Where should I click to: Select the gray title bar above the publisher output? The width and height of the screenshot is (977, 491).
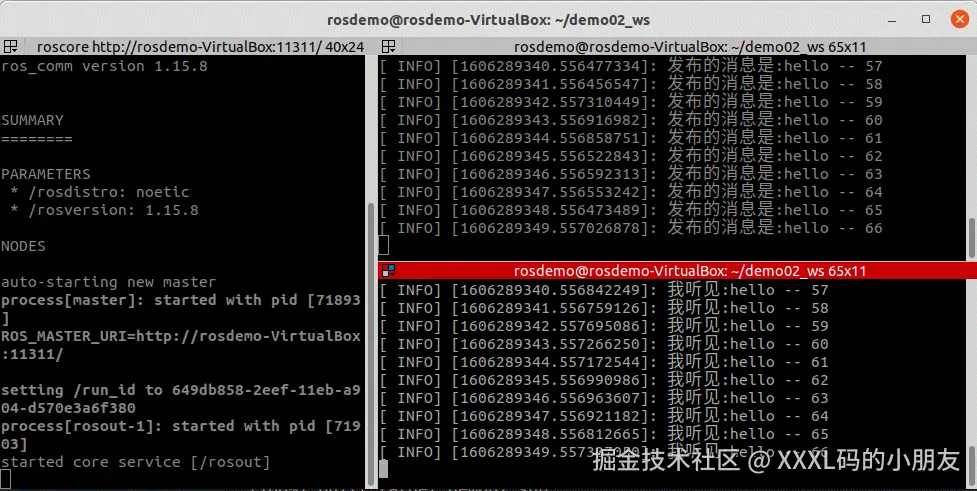[x=677, y=47]
